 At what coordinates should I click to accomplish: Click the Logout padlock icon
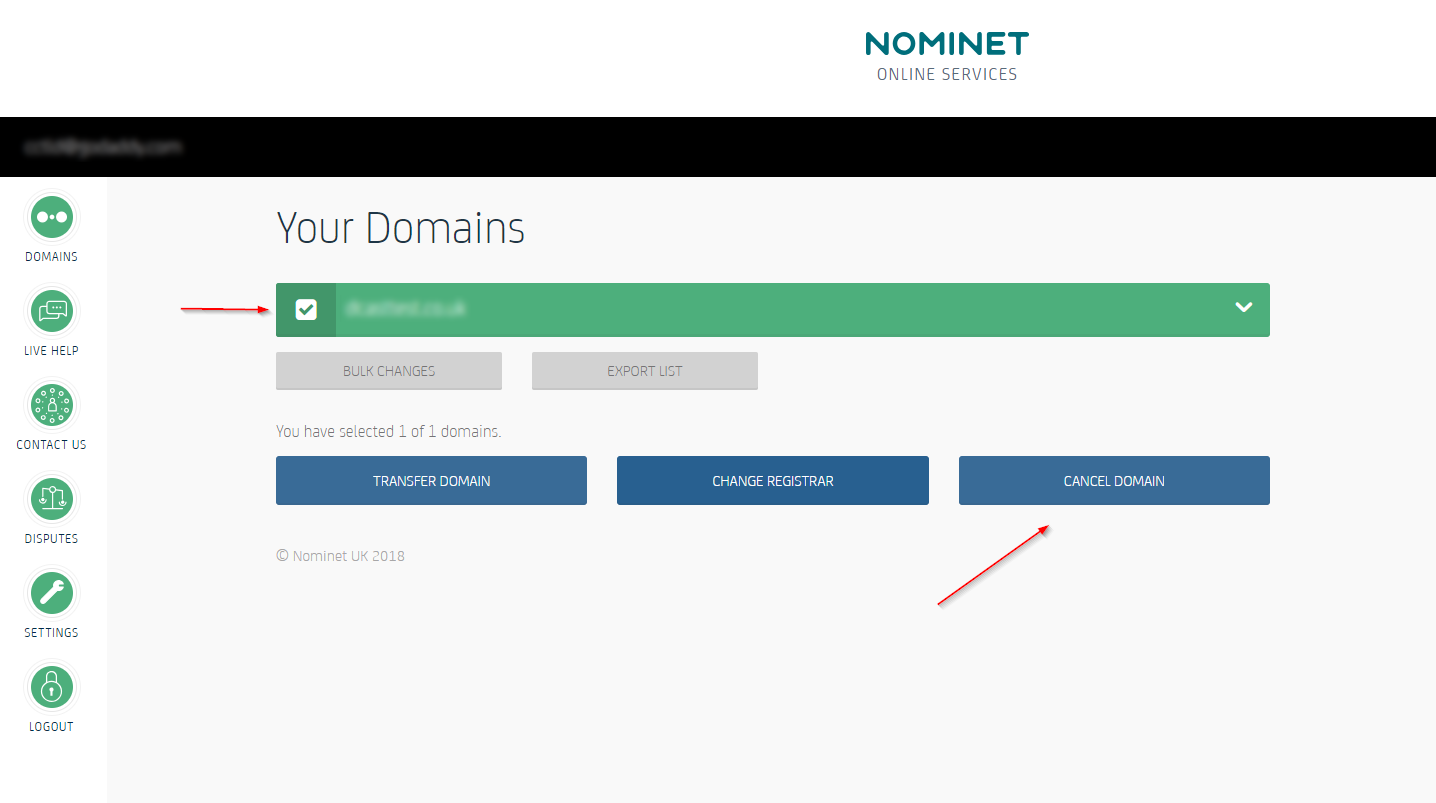[x=51, y=687]
